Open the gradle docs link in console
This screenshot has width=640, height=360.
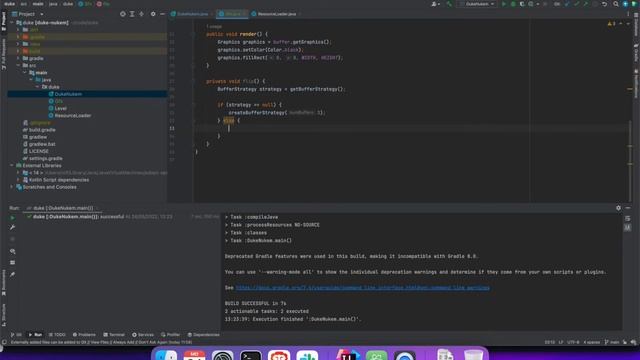coord(362,288)
